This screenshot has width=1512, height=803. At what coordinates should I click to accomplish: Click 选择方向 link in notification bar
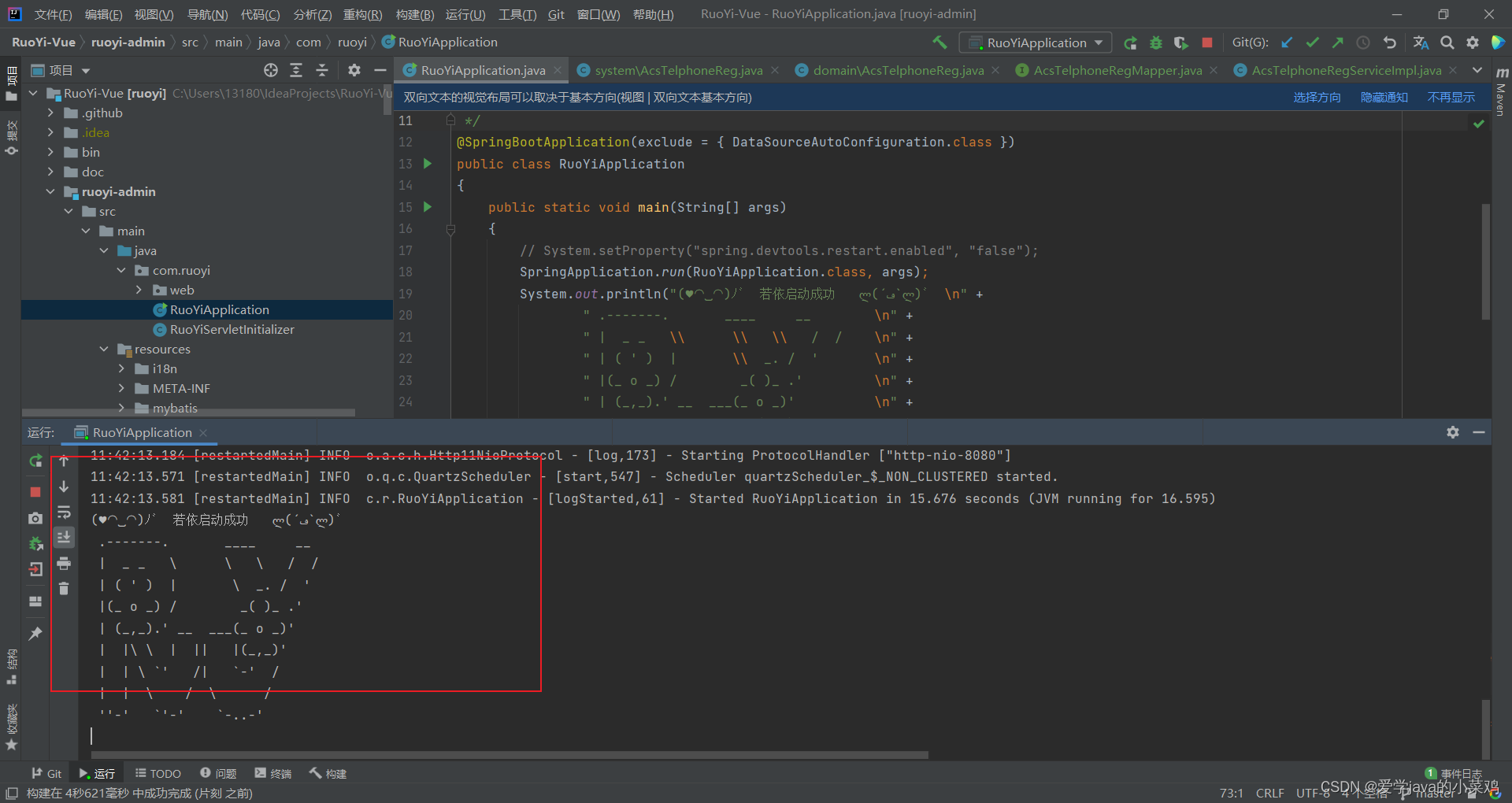pos(1317,97)
